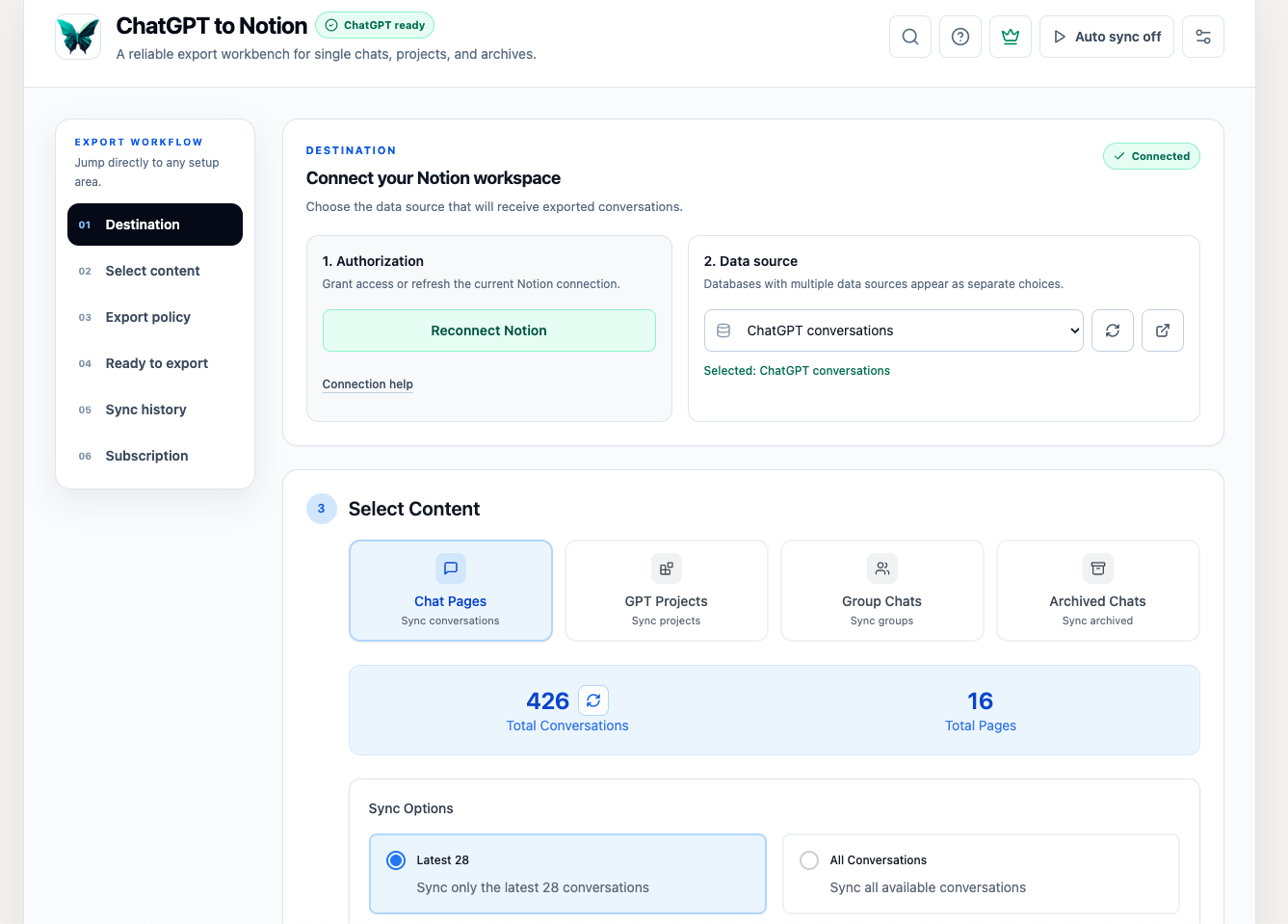
Task: Choose Archived Chats content type
Action: [1098, 591]
